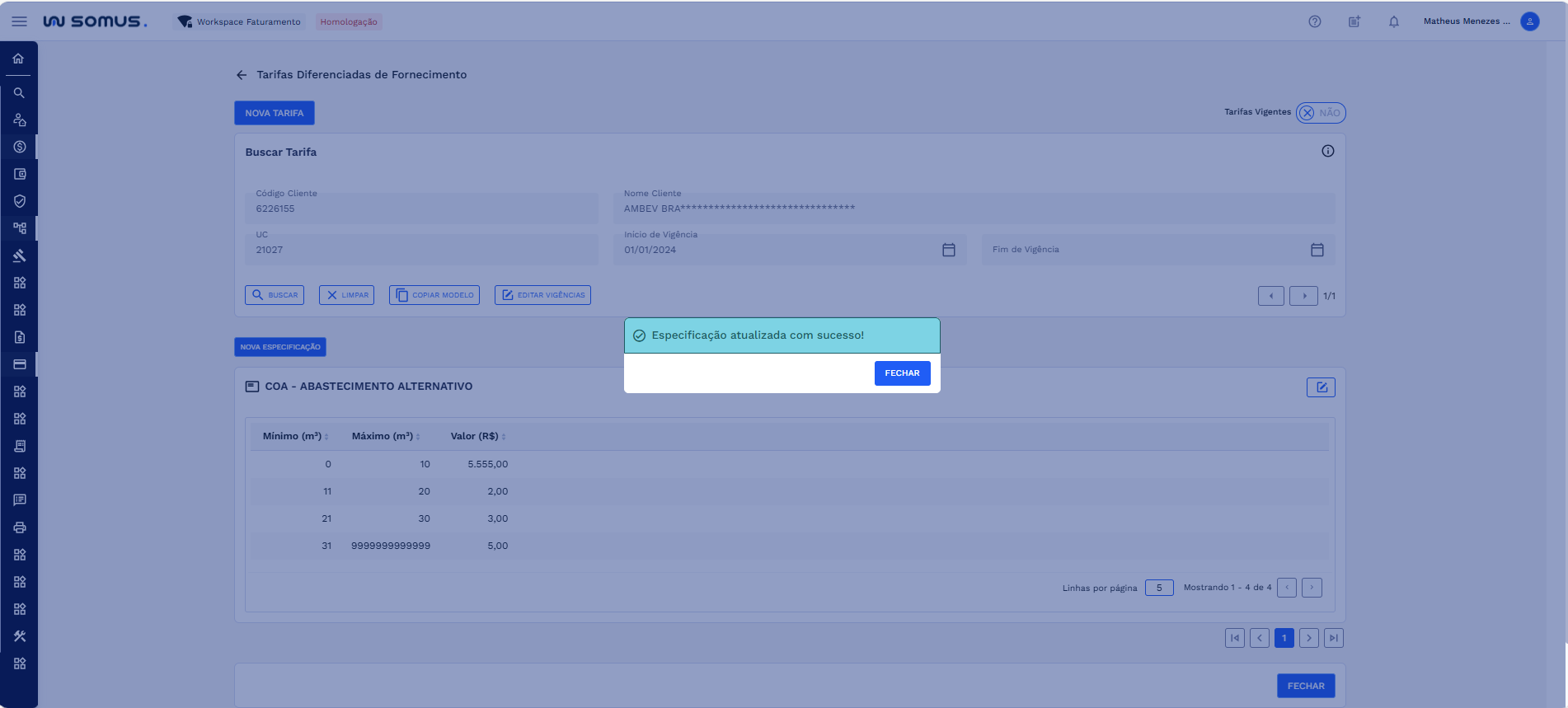This screenshot has width=1568, height=708.
Task: Open the search icon in sidebar
Action: 19,93
